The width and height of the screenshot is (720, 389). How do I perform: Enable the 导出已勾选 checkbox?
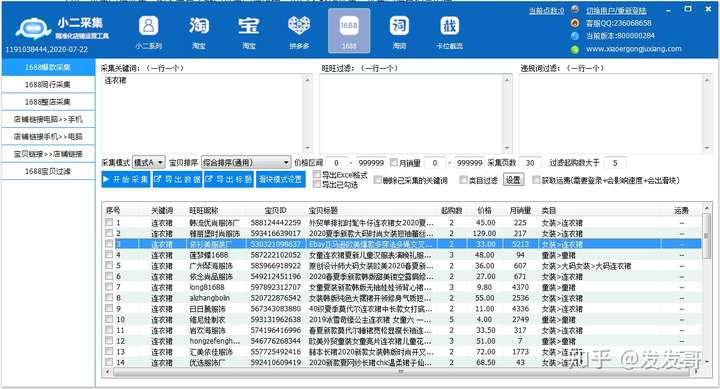[316, 184]
